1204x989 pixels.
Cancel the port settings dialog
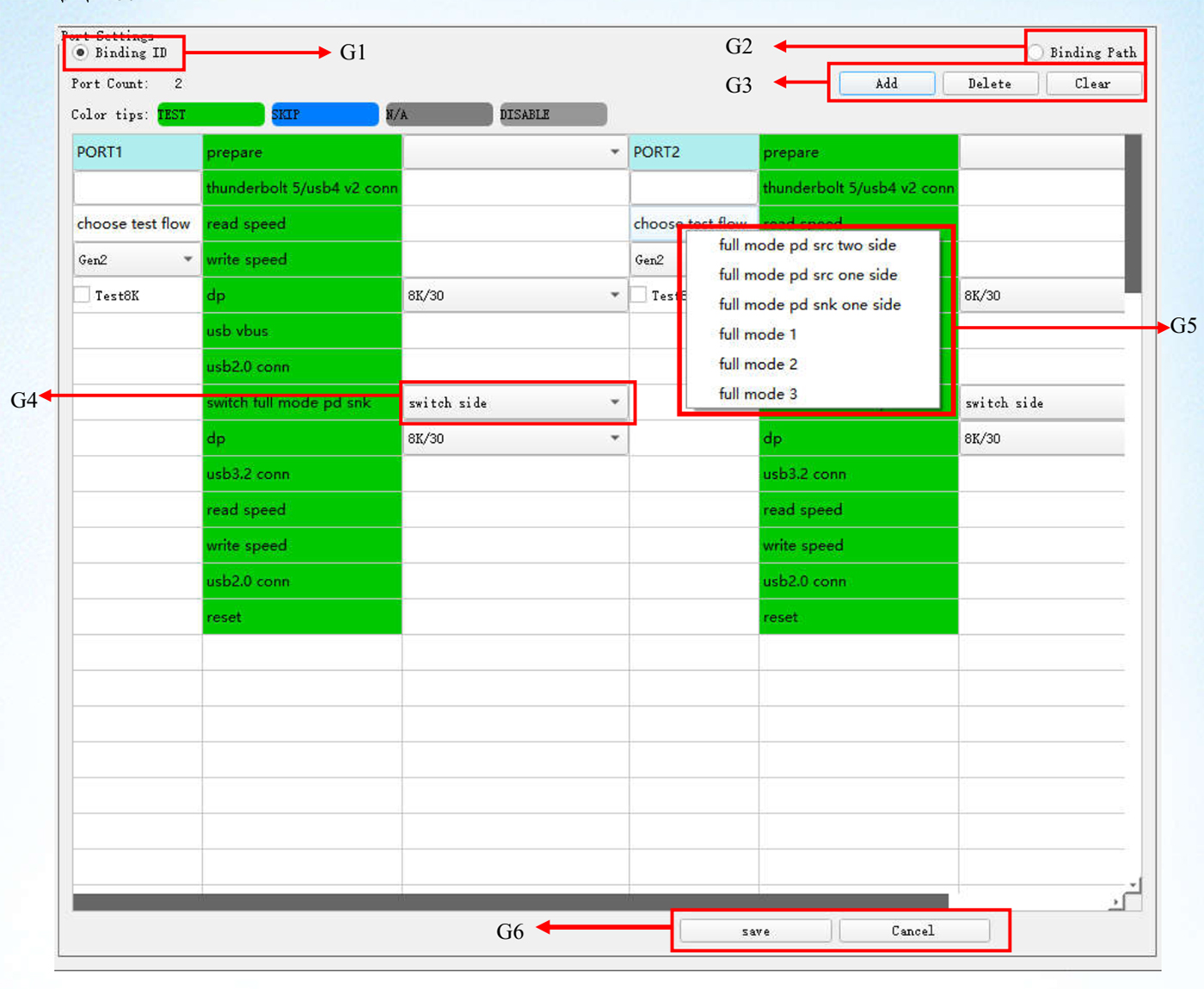point(912,931)
